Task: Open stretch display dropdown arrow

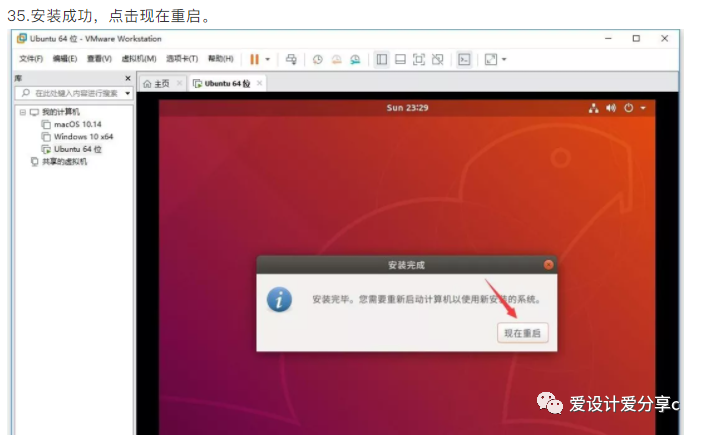Action: click(x=504, y=59)
